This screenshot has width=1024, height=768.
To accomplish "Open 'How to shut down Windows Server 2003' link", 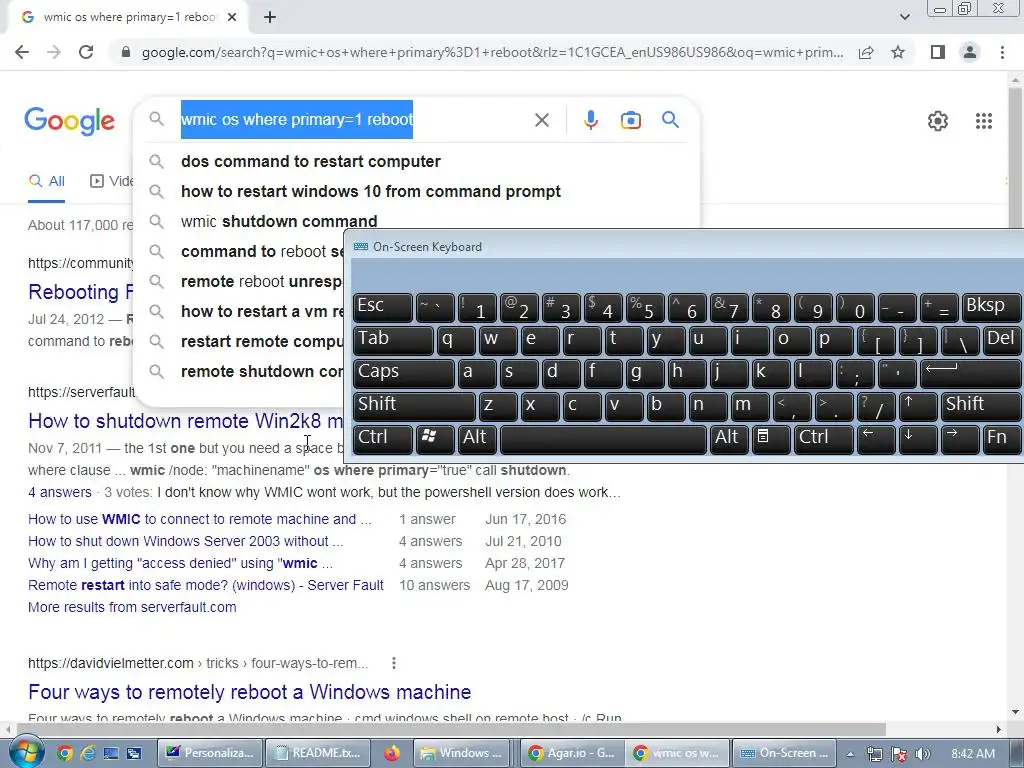I will coord(185,541).
